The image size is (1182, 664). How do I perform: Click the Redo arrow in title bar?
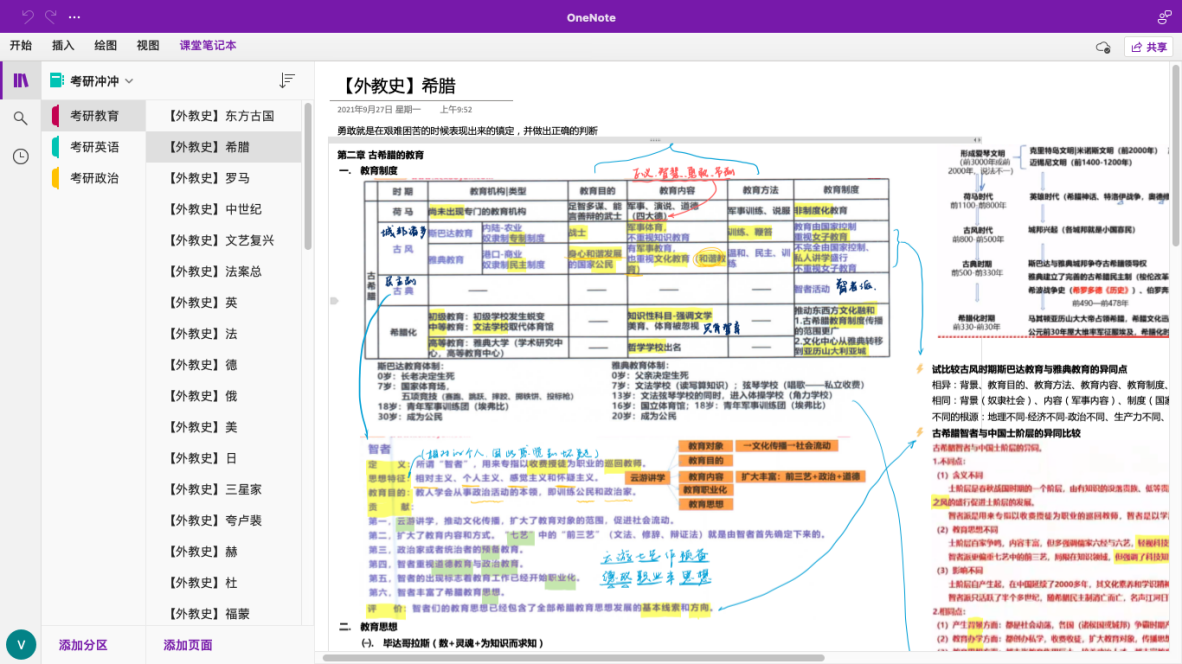[51, 17]
